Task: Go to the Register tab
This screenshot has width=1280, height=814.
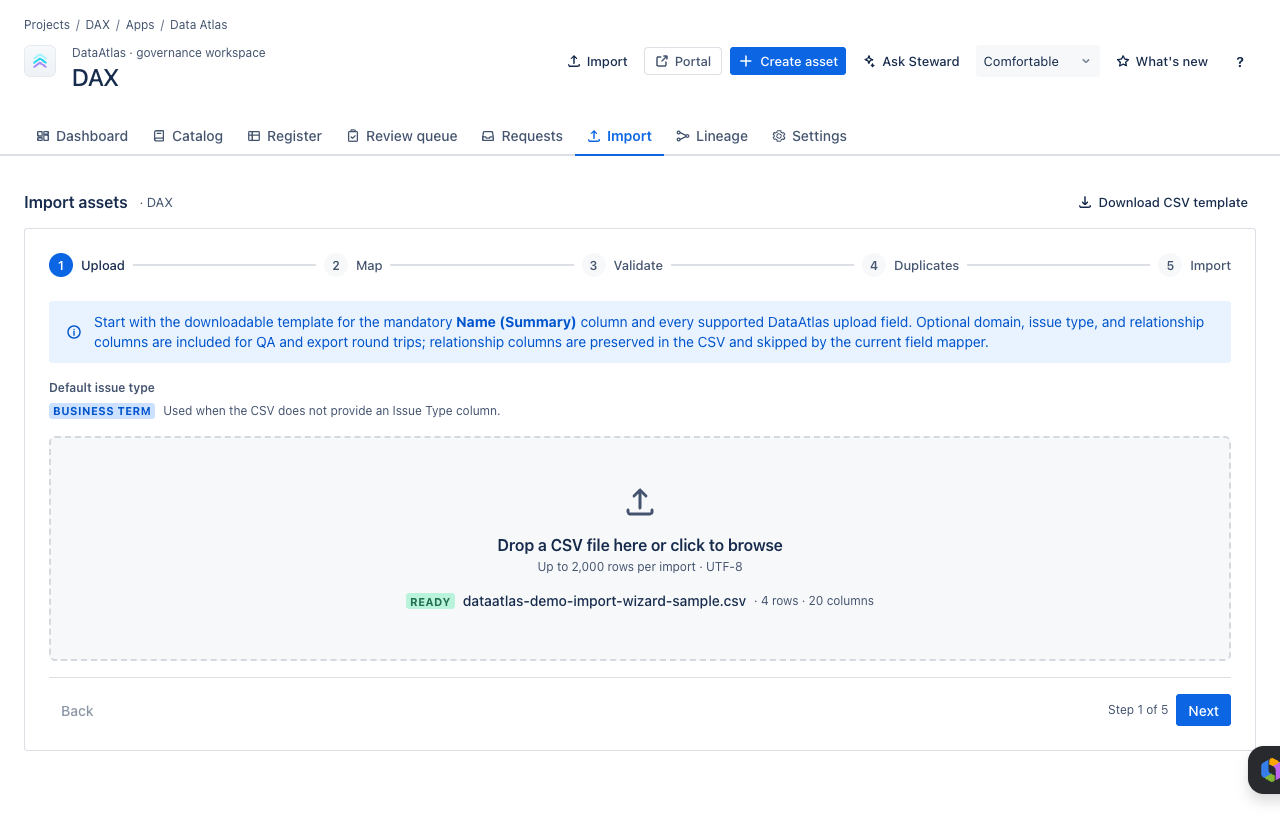Action: tap(285, 136)
